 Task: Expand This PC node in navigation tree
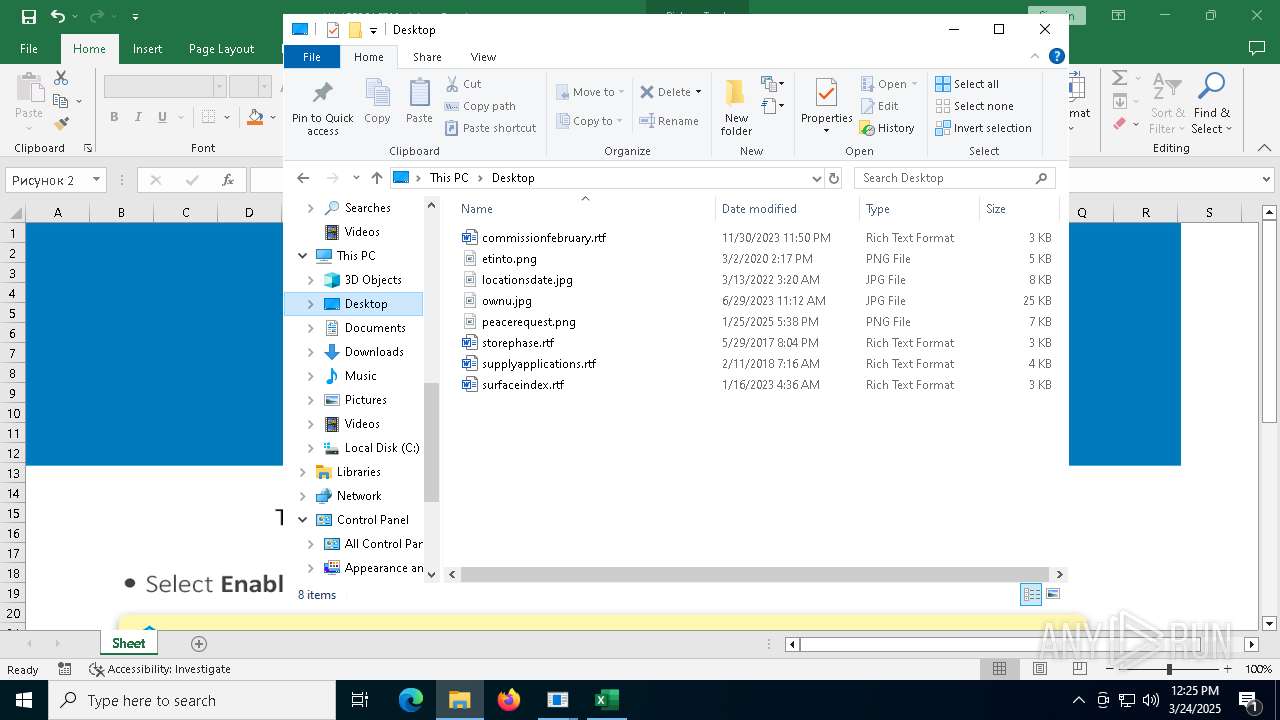coord(303,256)
